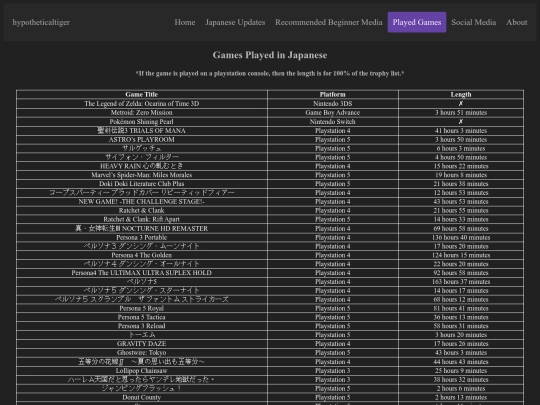Click the 41 hours 3 minutes length
The image size is (540, 405).
[x=461, y=131]
